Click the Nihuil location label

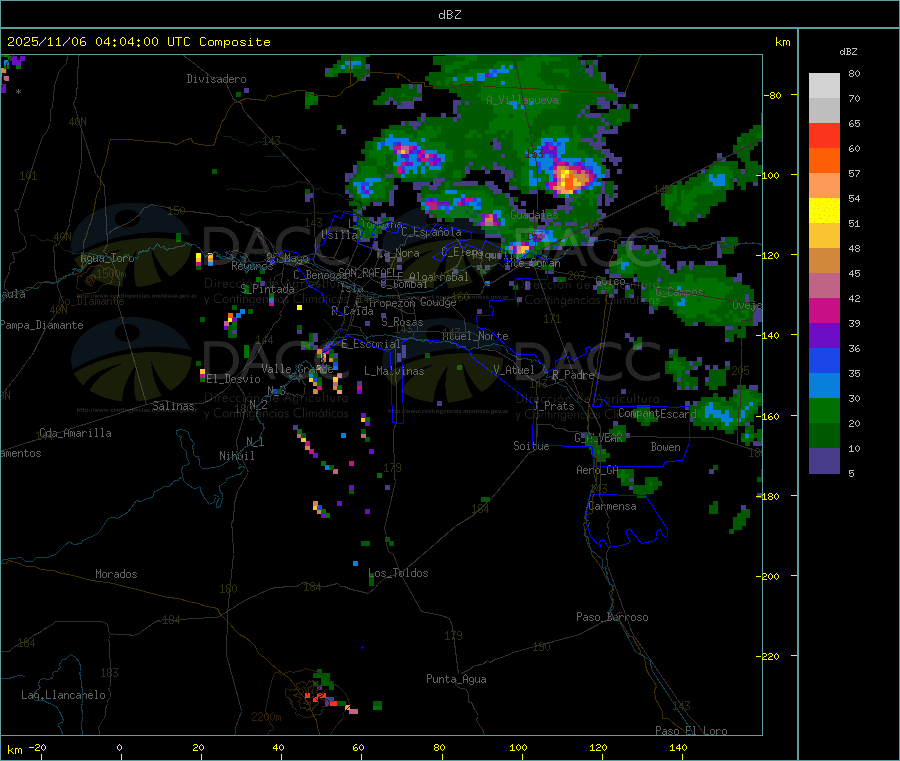(x=236, y=456)
